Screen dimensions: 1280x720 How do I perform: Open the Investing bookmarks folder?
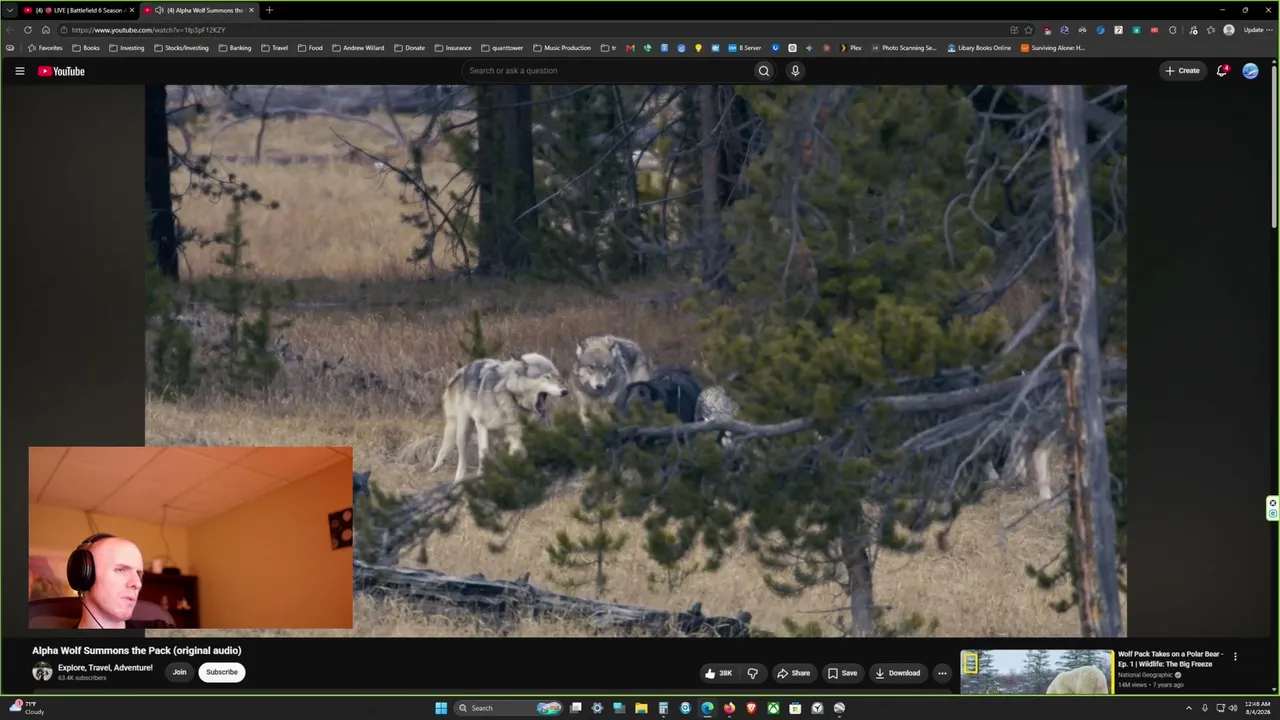click(x=127, y=48)
